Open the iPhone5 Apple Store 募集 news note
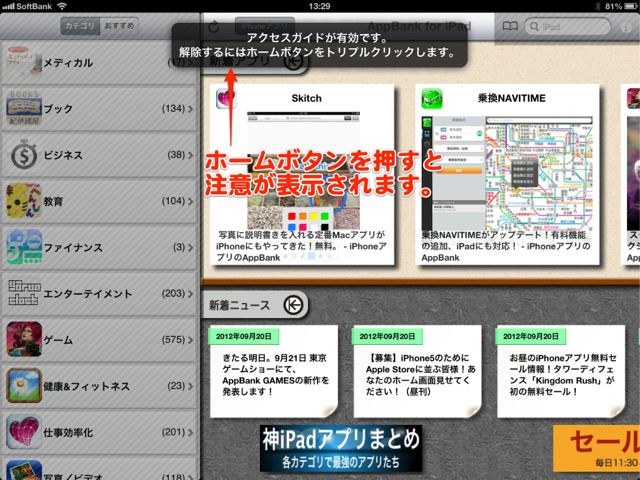The width and height of the screenshot is (640, 480). pyautogui.click(x=418, y=371)
